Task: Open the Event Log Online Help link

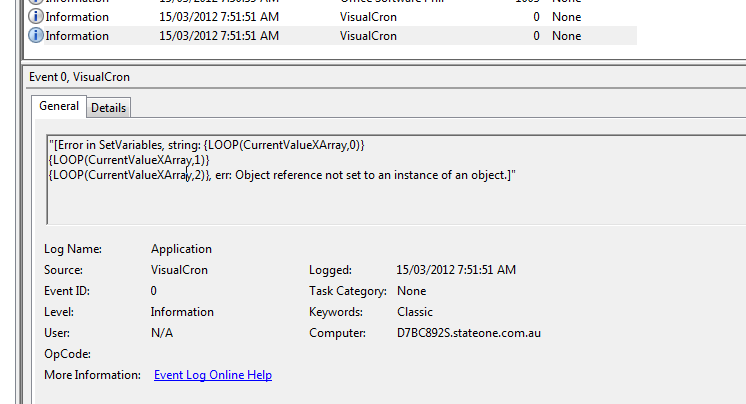Action: 212,375
